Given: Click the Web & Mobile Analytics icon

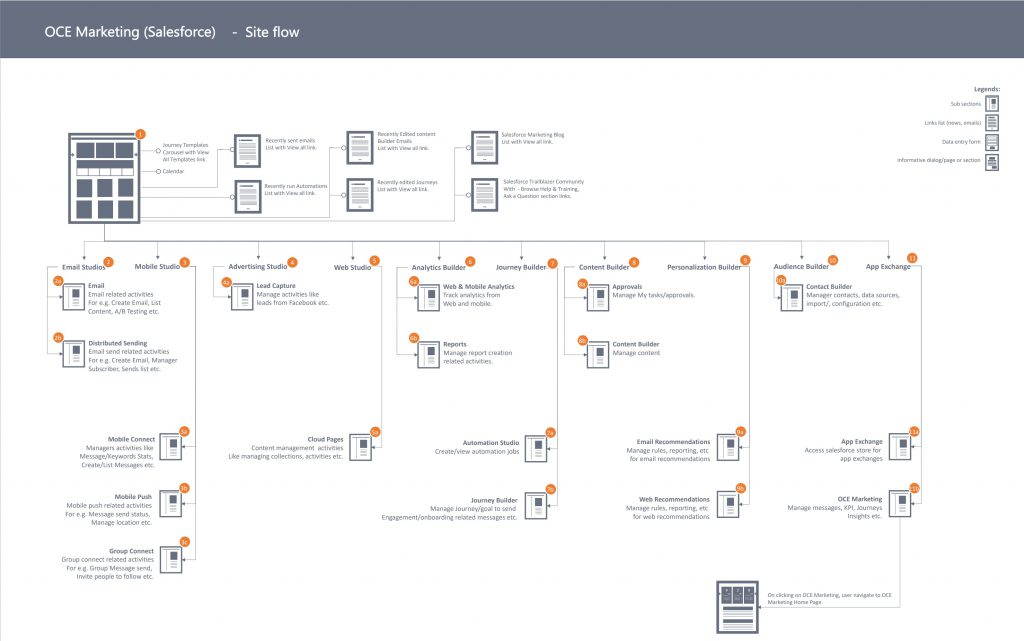Looking at the screenshot, I should point(428,298).
